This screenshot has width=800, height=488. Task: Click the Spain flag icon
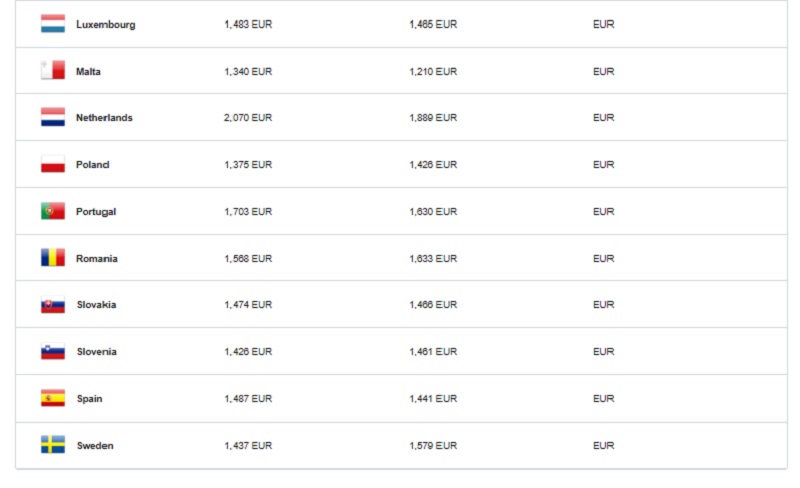53,398
